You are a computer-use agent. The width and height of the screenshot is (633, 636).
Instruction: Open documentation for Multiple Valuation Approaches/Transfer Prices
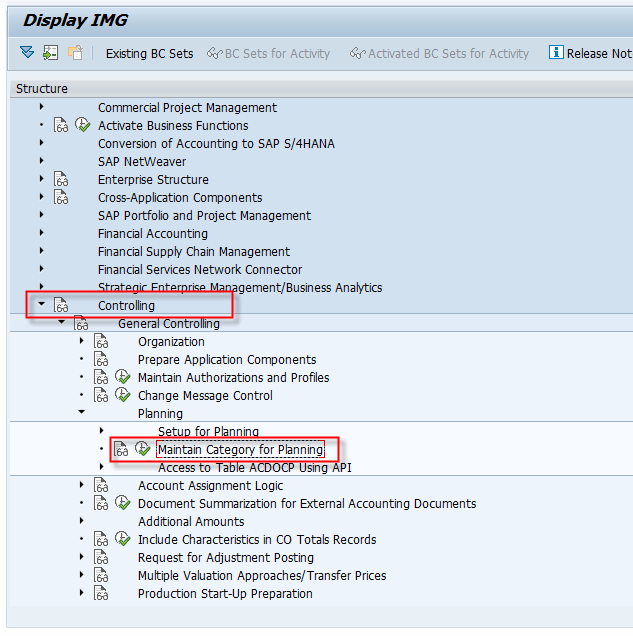pyautogui.click(x=101, y=575)
